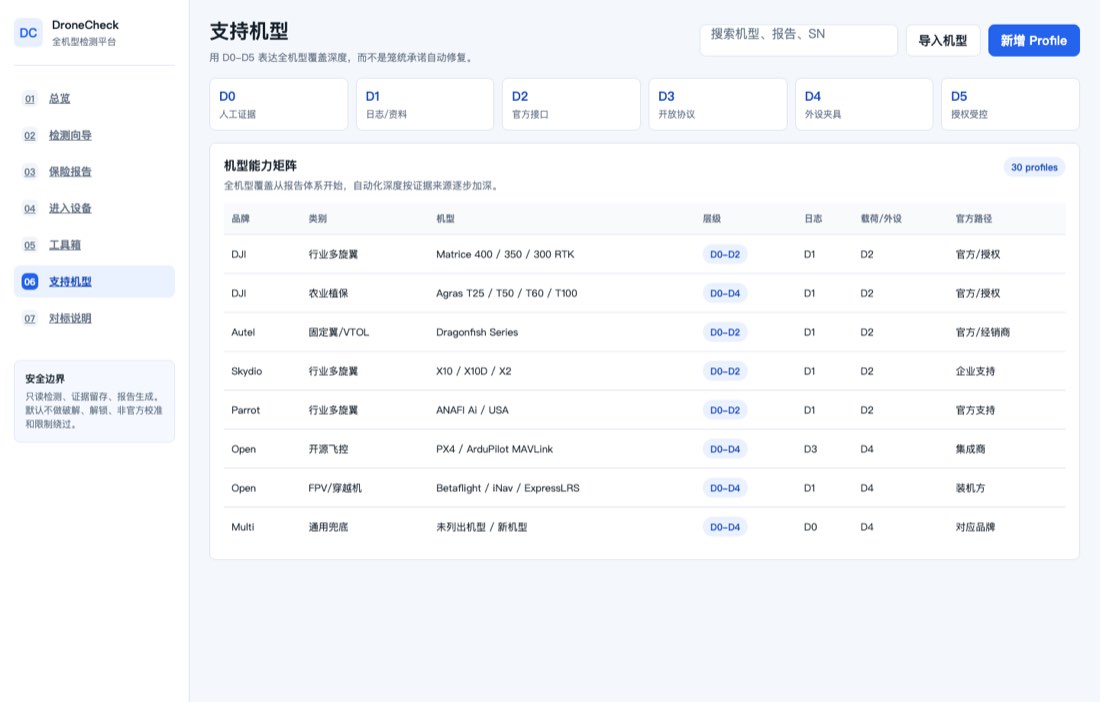This screenshot has height=702, width=1100.
Task: Click Parrot brand cell
Action: point(246,410)
